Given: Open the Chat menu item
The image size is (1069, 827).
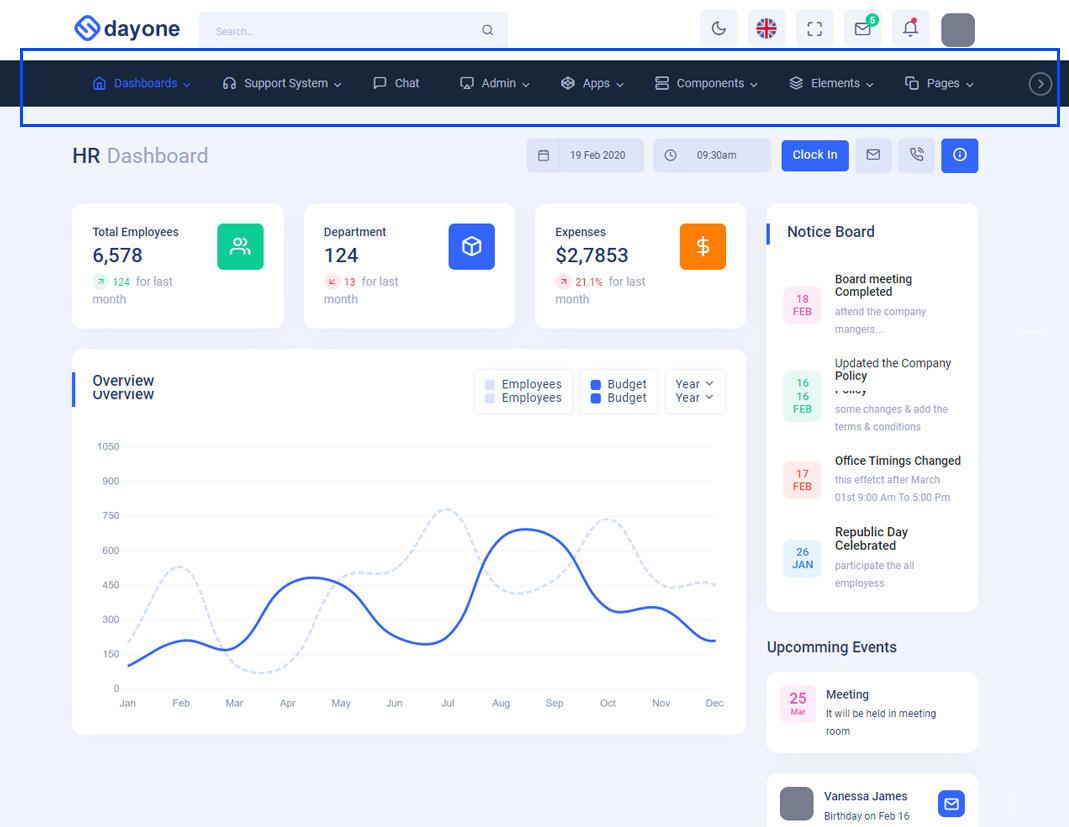Looking at the screenshot, I should (x=396, y=84).
